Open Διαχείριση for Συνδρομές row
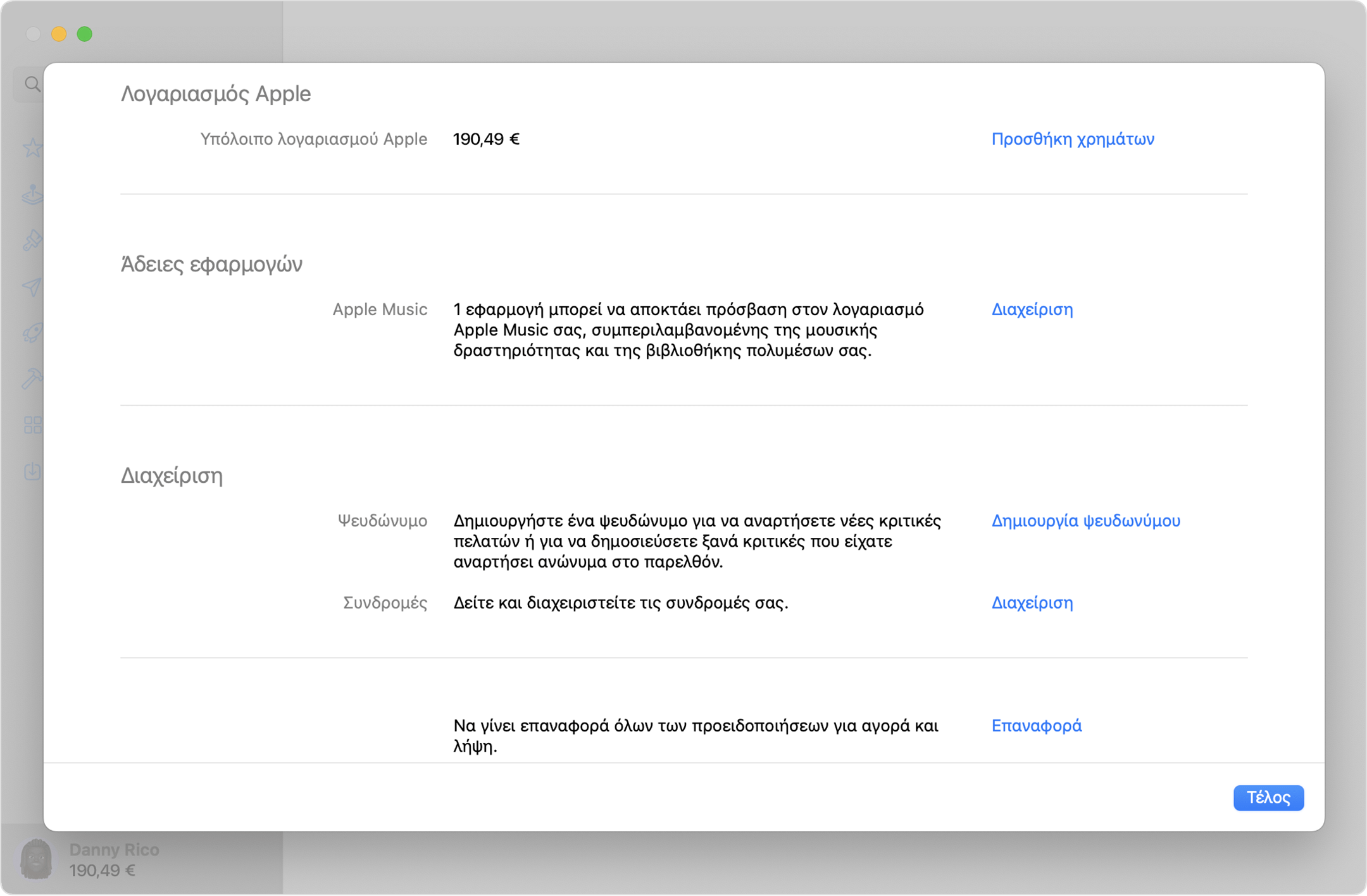 (x=1032, y=603)
